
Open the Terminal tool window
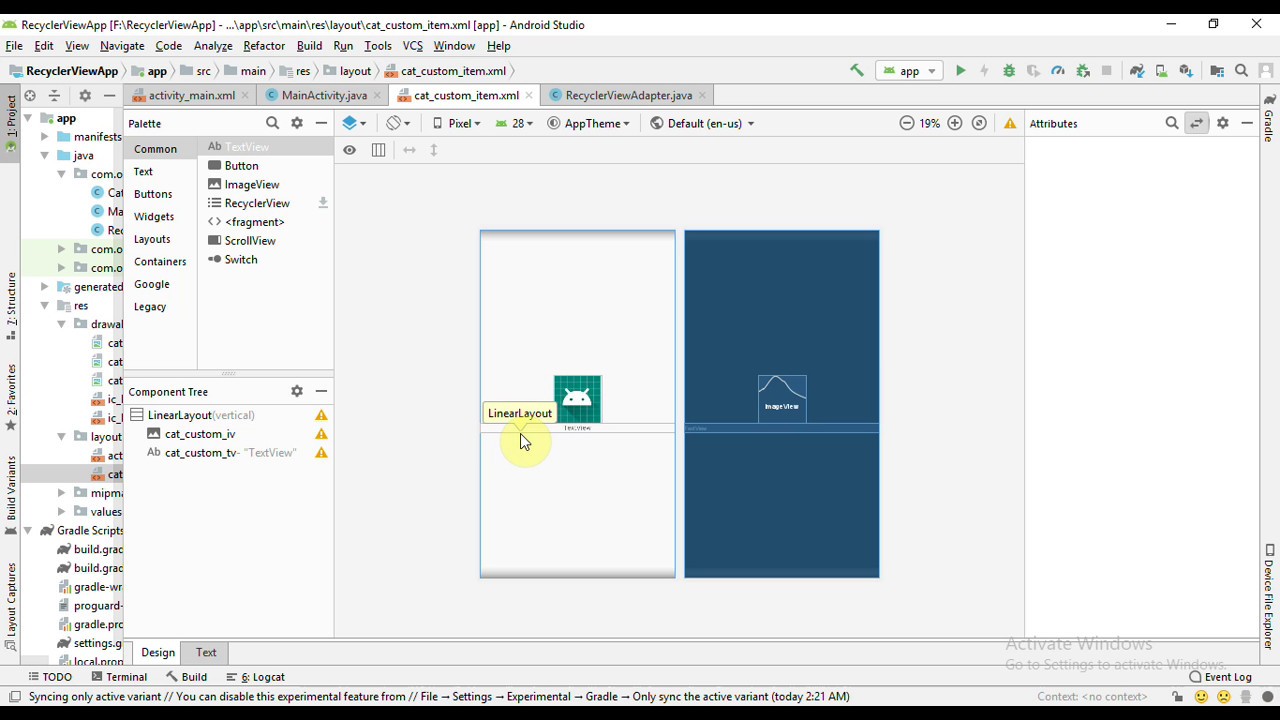click(119, 677)
